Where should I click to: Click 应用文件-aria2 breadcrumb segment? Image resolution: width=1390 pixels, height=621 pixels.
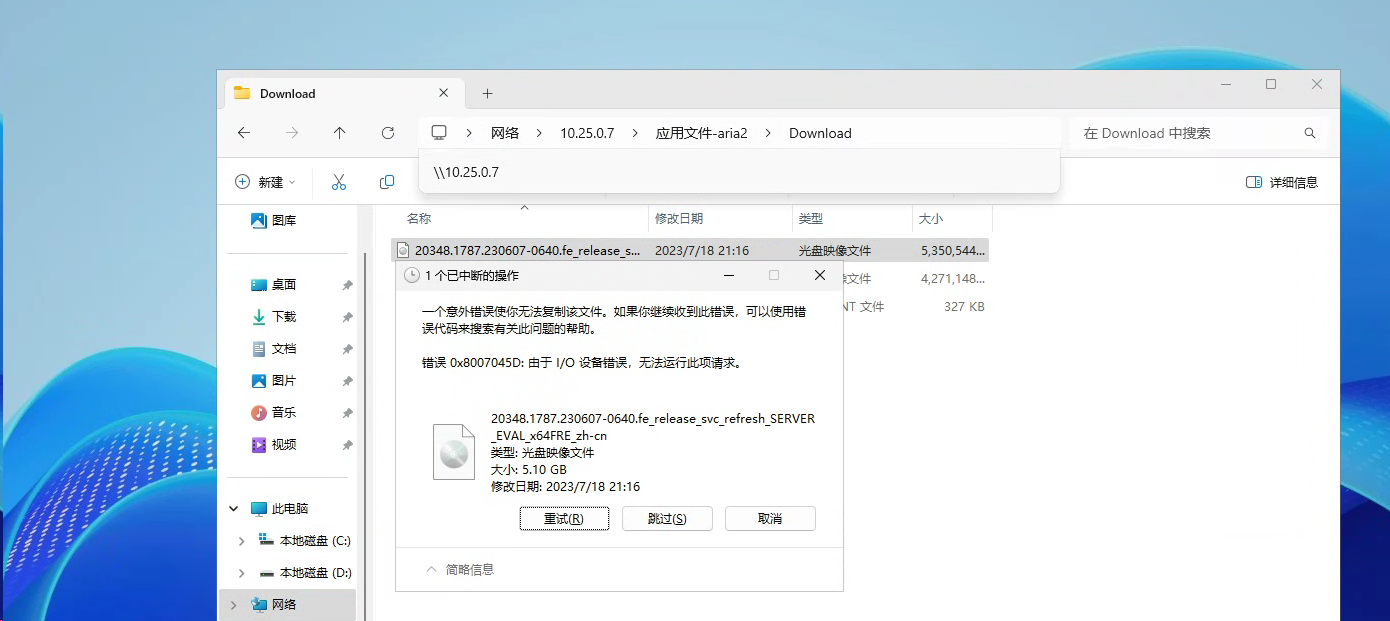[701, 133]
